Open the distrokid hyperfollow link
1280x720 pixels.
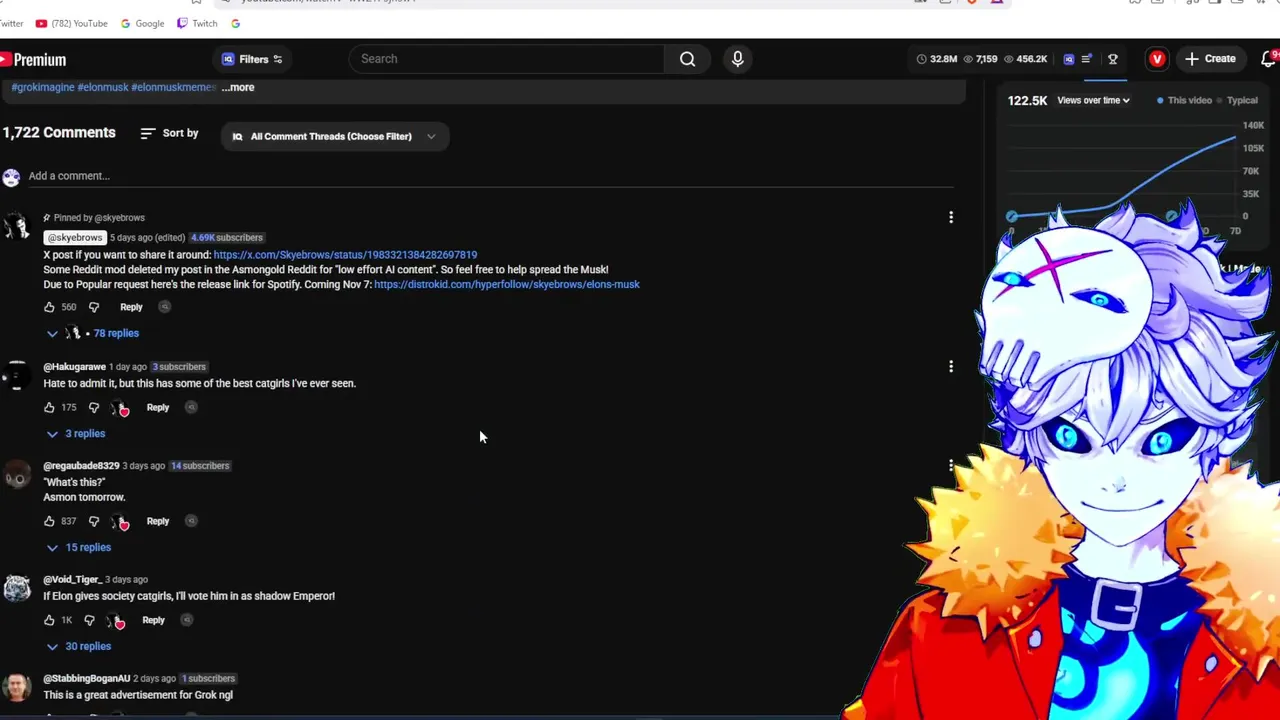[x=506, y=285]
